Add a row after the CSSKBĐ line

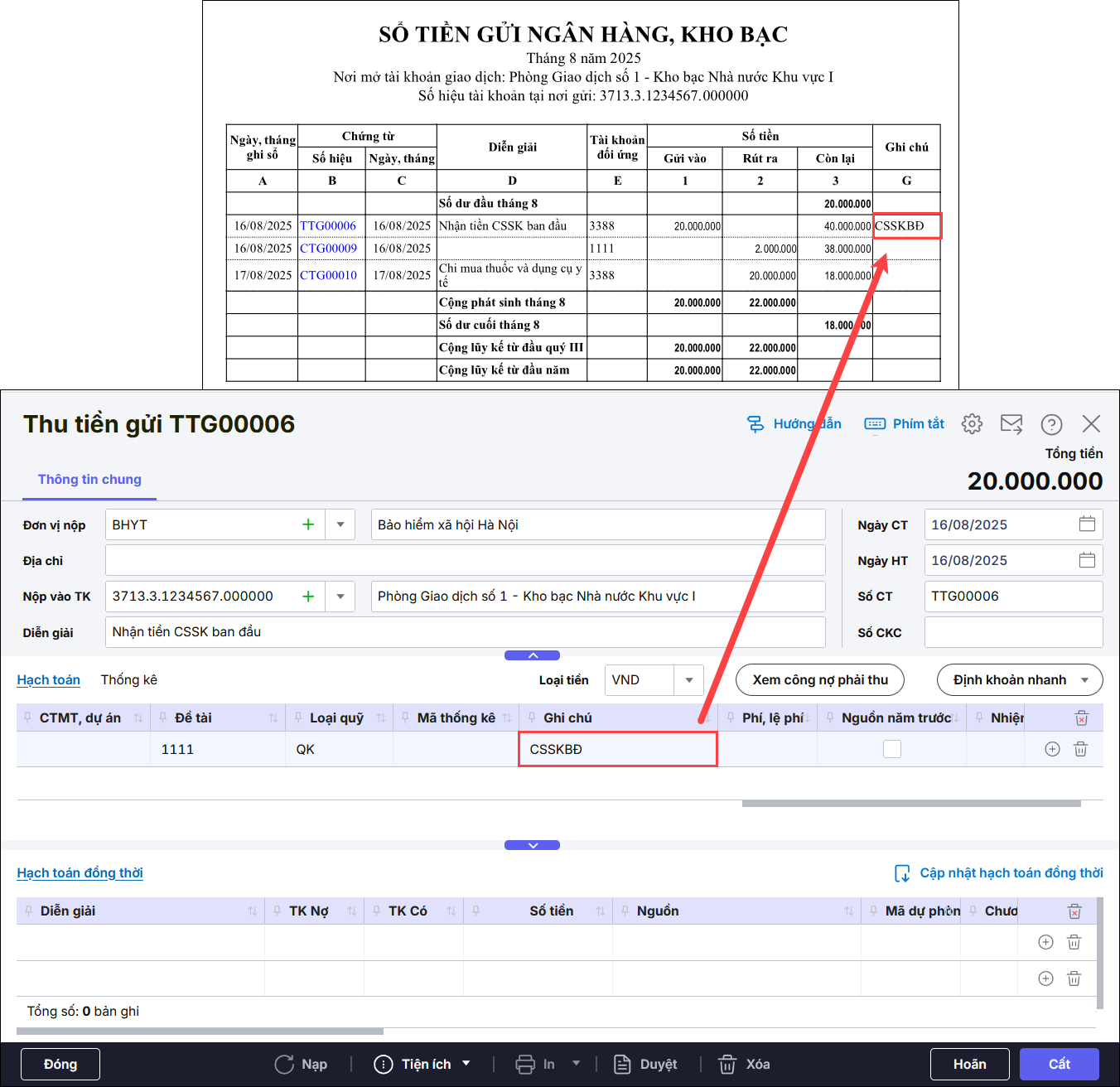pyautogui.click(x=1052, y=749)
